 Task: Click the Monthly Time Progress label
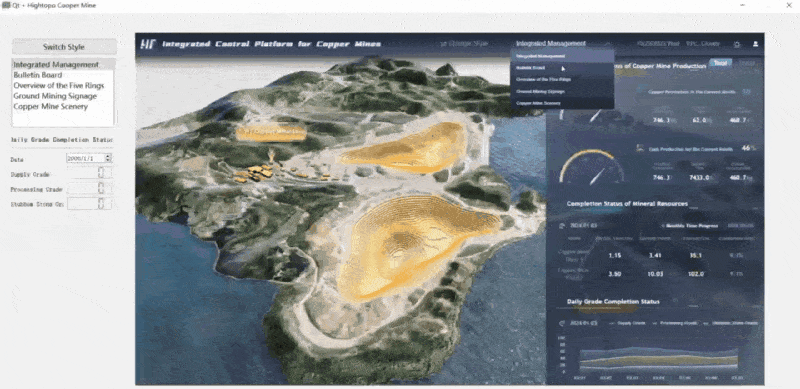click(692, 226)
